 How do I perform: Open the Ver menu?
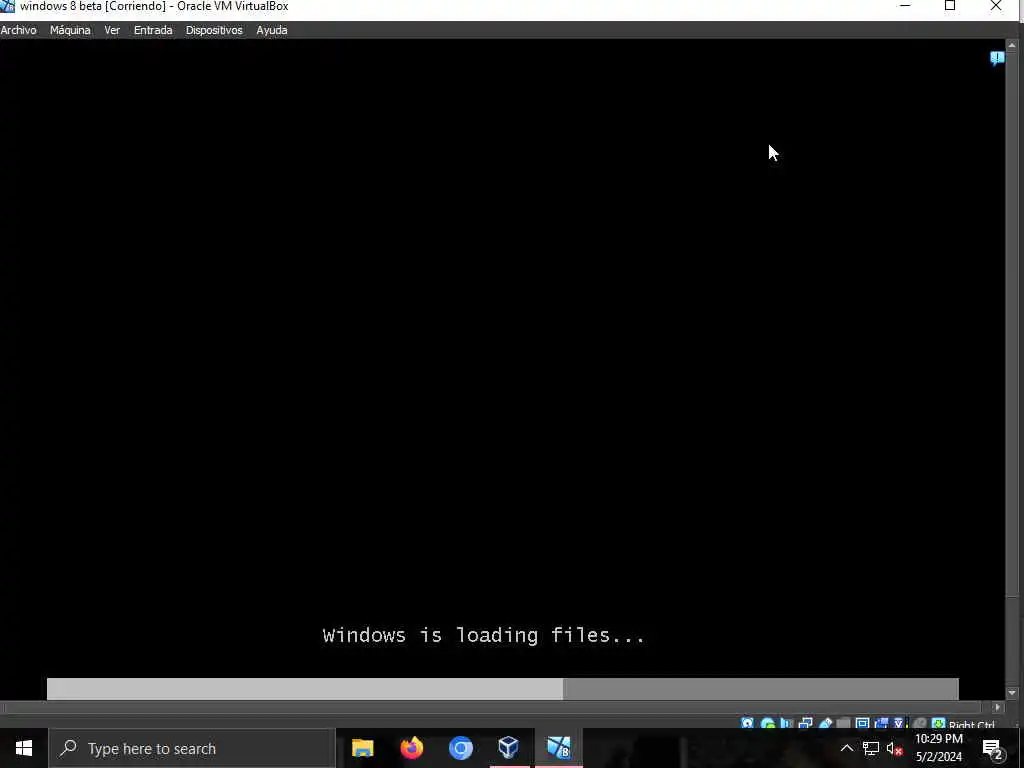click(112, 30)
